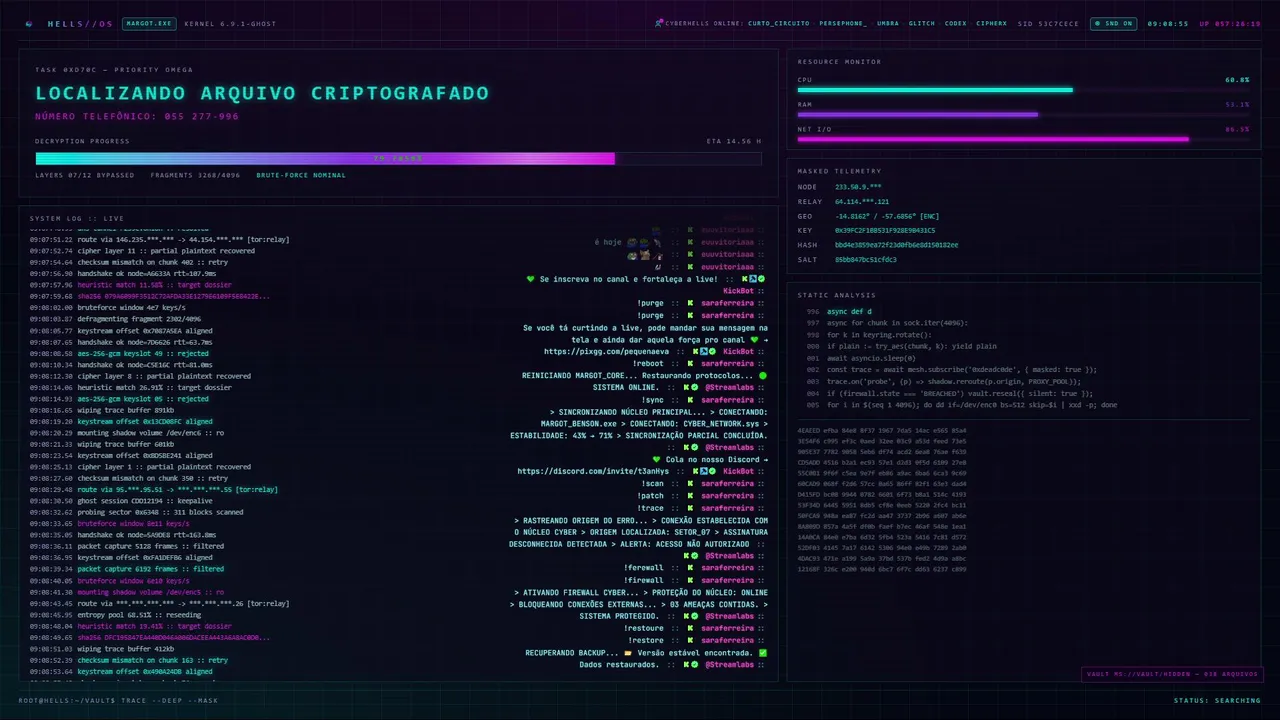This screenshot has height=720, width=1280.
Task: Click the moderator badge next to the discord.com link
Action: tap(706, 472)
